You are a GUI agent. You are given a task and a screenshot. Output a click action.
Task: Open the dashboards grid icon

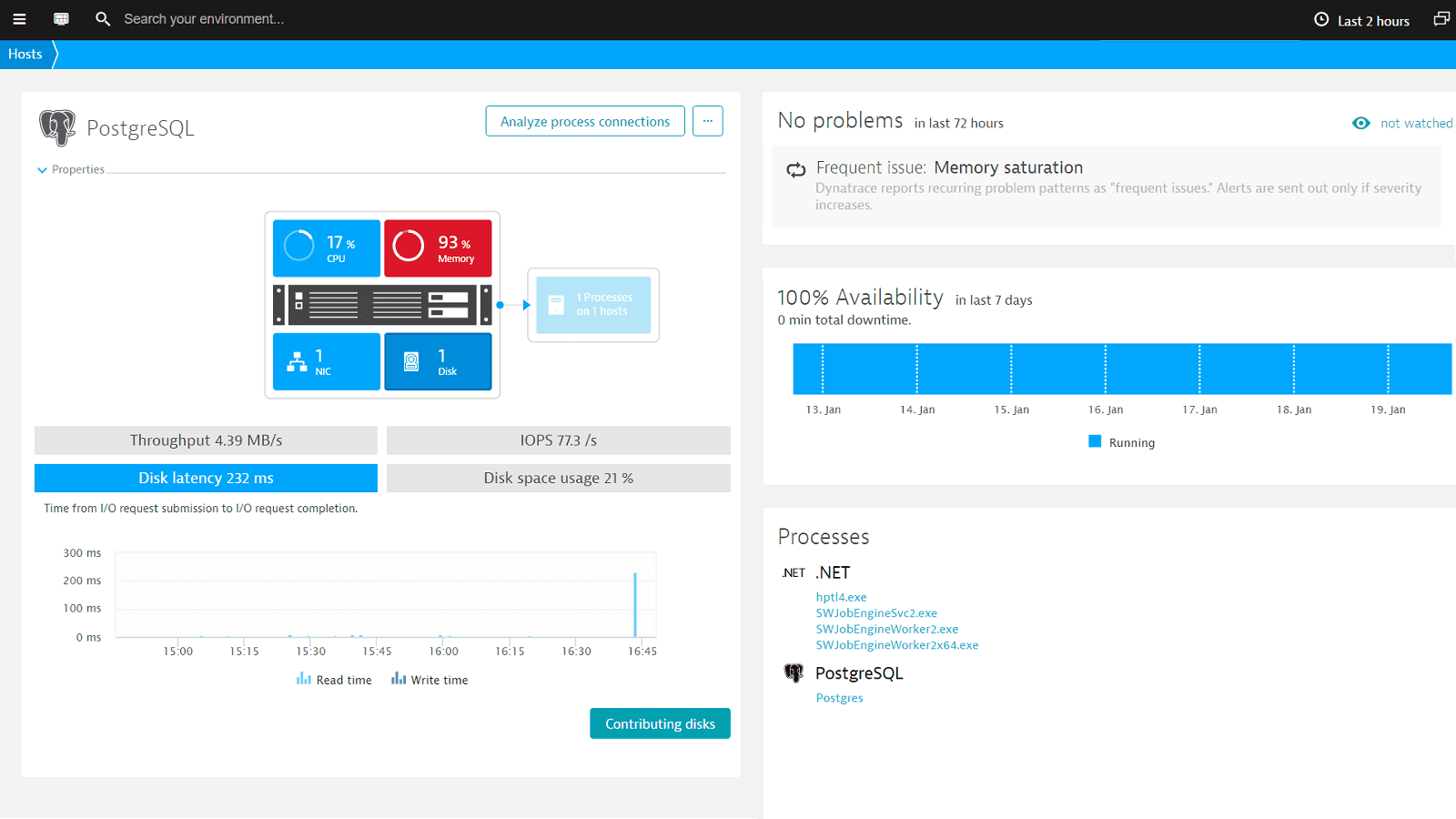(x=61, y=19)
